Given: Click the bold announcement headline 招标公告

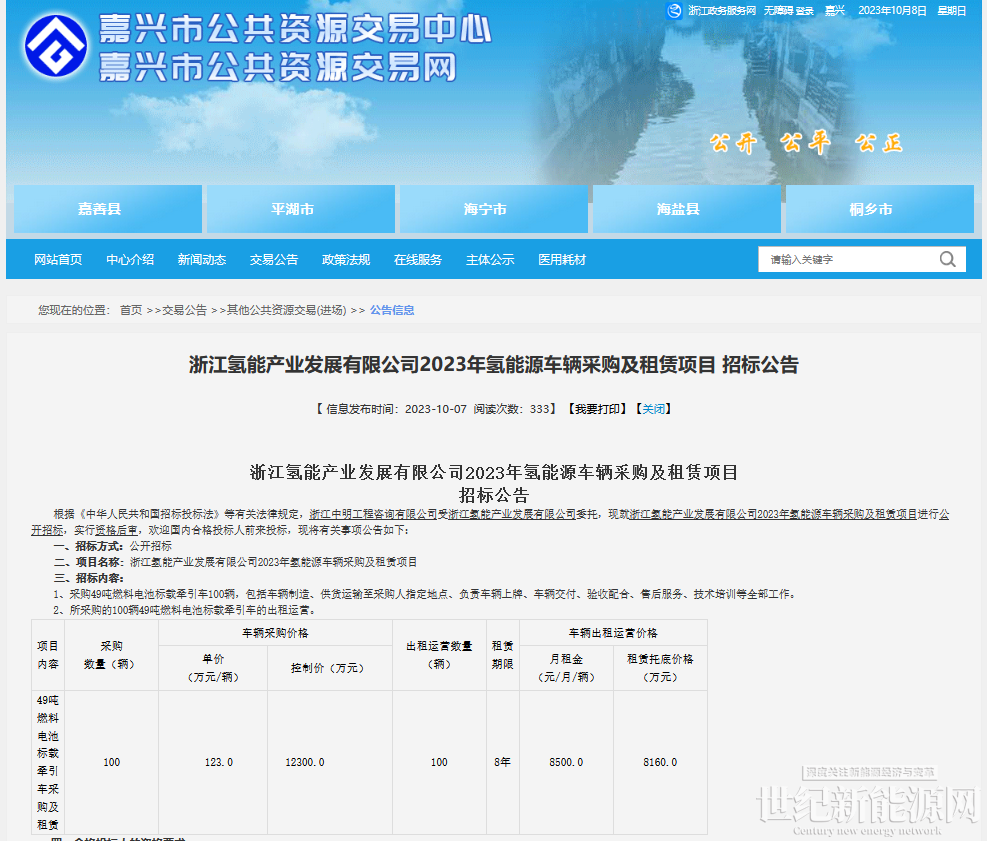Looking at the screenshot, I should pos(494,364).
